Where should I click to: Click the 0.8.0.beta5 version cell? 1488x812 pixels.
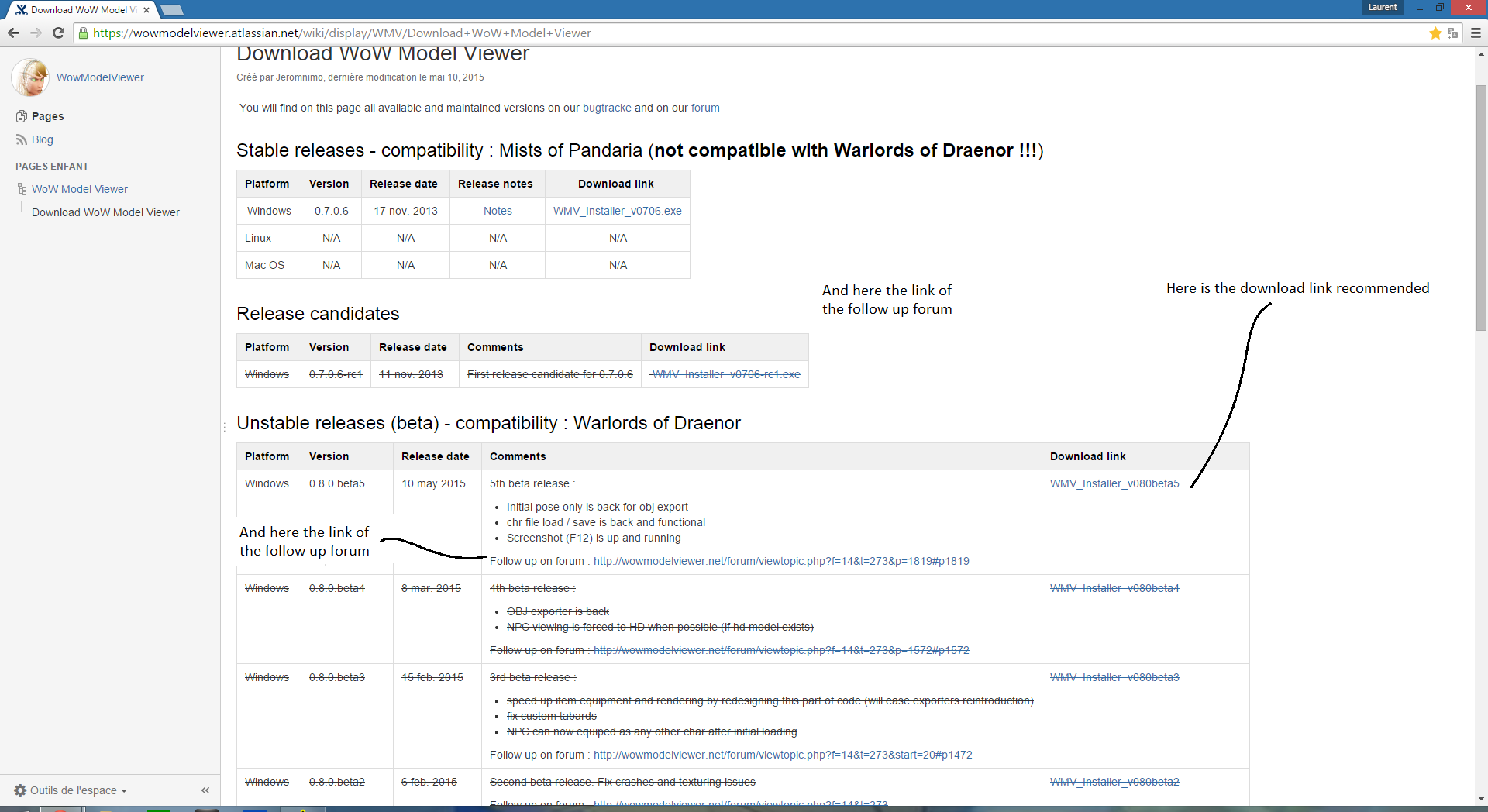point(337,483)
